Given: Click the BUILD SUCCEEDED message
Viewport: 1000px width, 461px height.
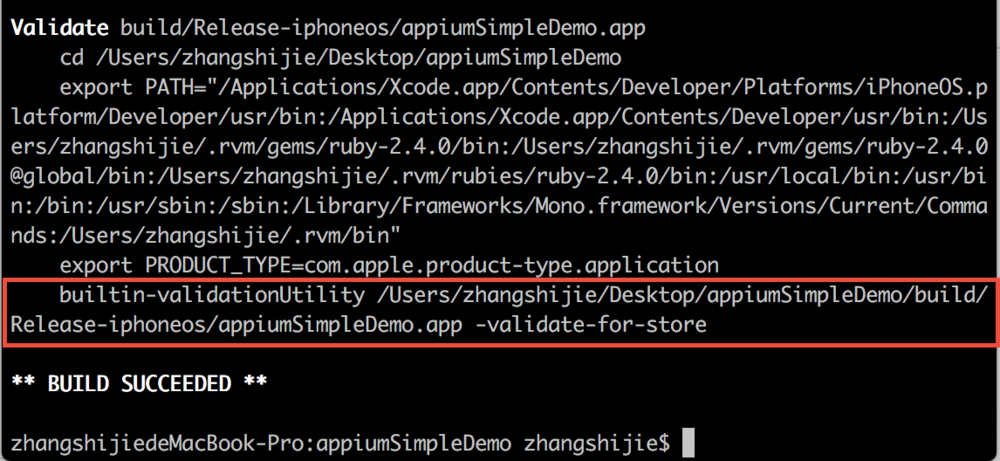Looking at the screenshot, I should (x=139, y=383).
